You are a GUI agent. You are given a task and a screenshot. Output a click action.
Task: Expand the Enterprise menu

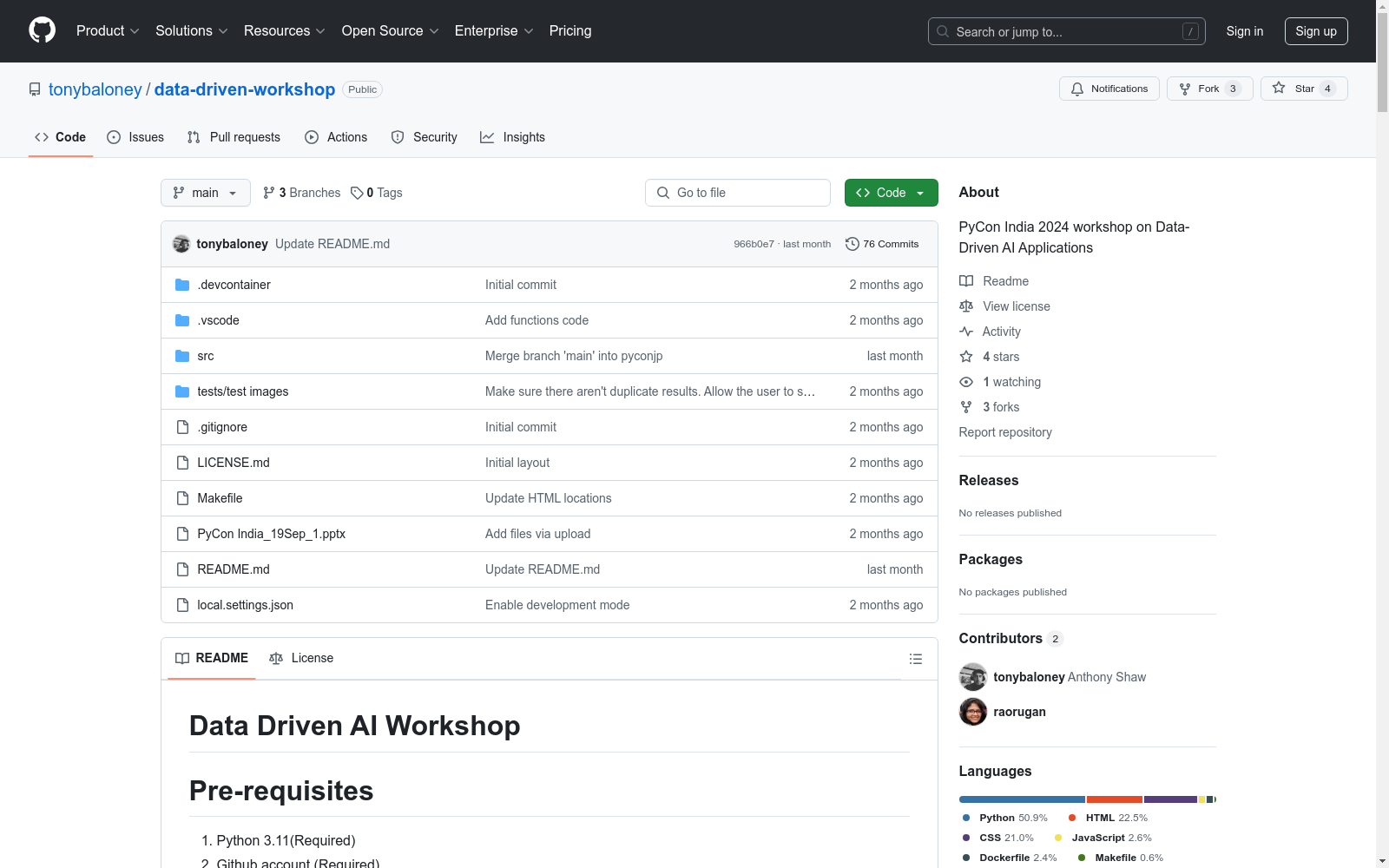point(494,30)
